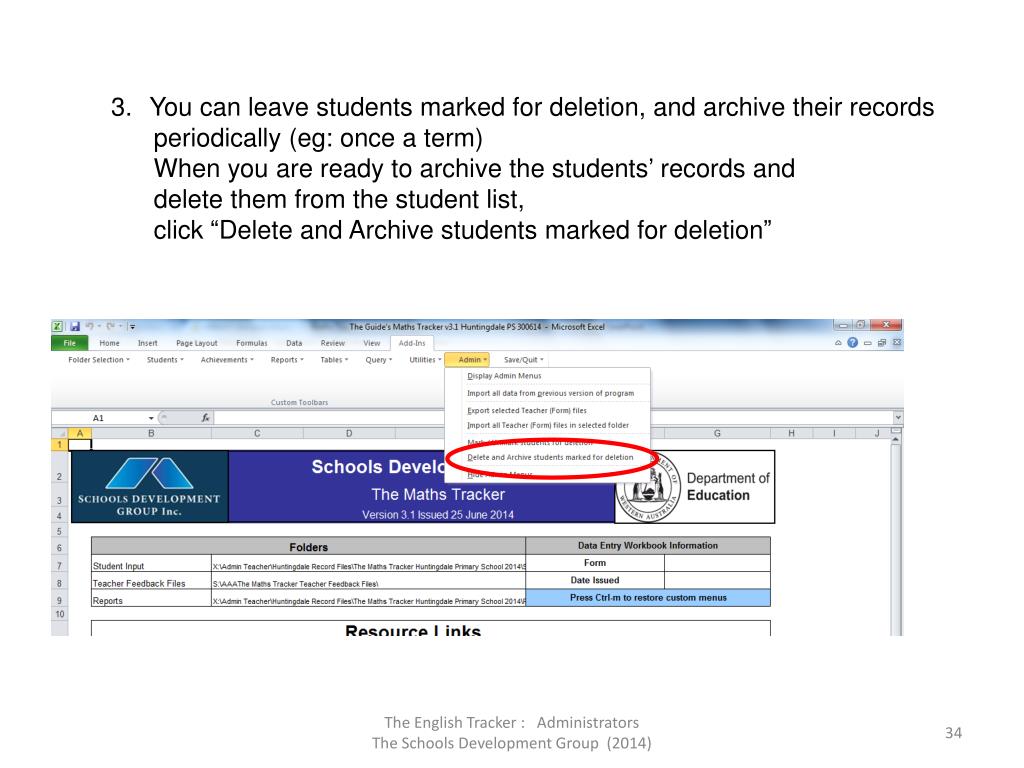Viewport: 1024px width, 768px height.
Task: Expand the Query custom menu
Action: click(379, 360)
